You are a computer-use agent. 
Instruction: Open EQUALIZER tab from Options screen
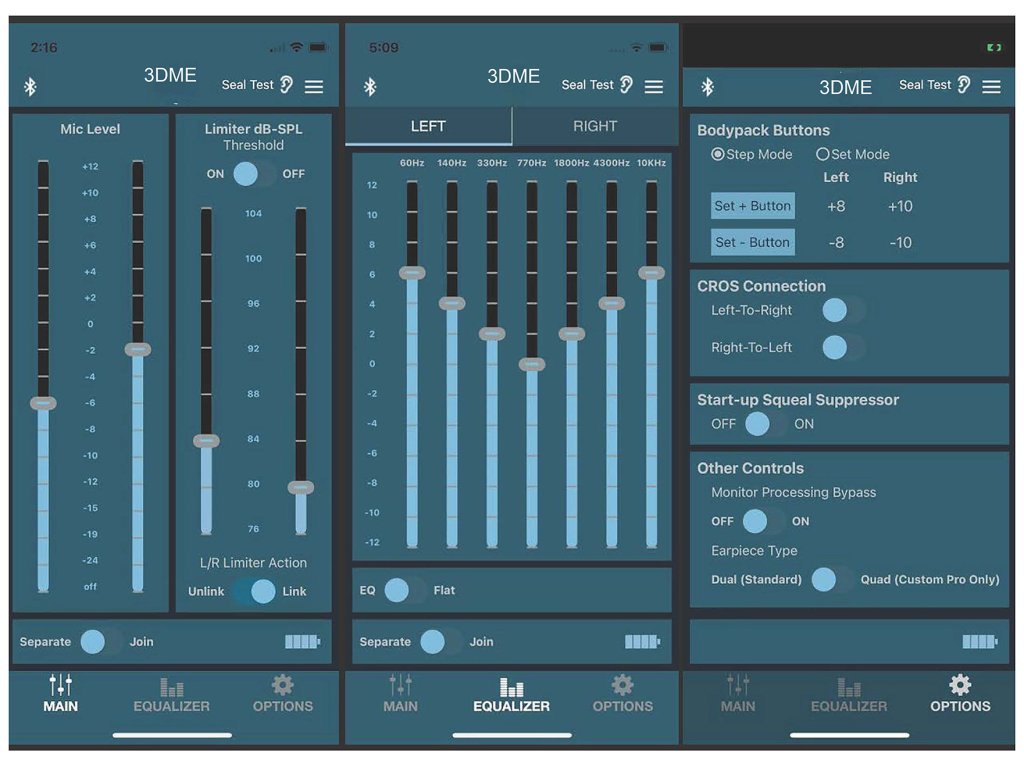click(849, 695)
